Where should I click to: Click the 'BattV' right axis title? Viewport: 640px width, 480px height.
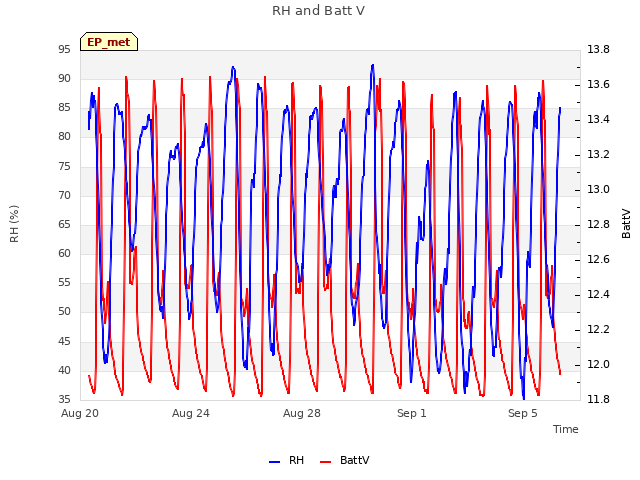click(x=626, y=224)
